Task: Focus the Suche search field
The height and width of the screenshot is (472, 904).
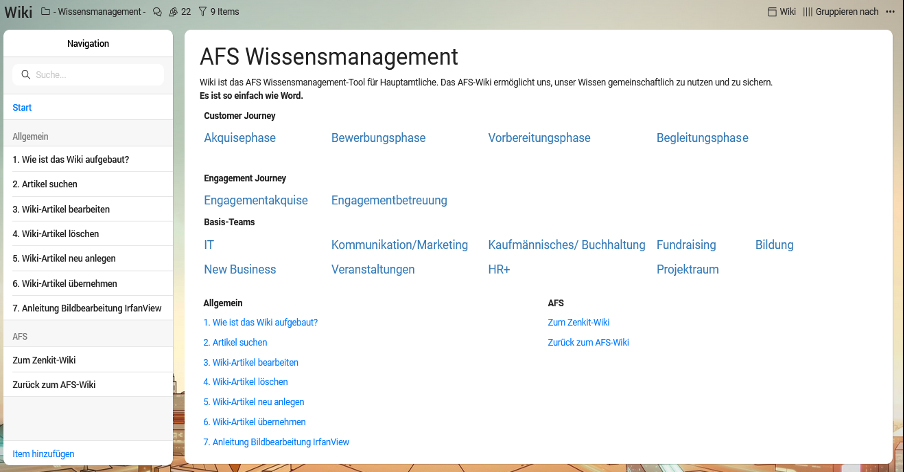Action: tap(95, 75)
